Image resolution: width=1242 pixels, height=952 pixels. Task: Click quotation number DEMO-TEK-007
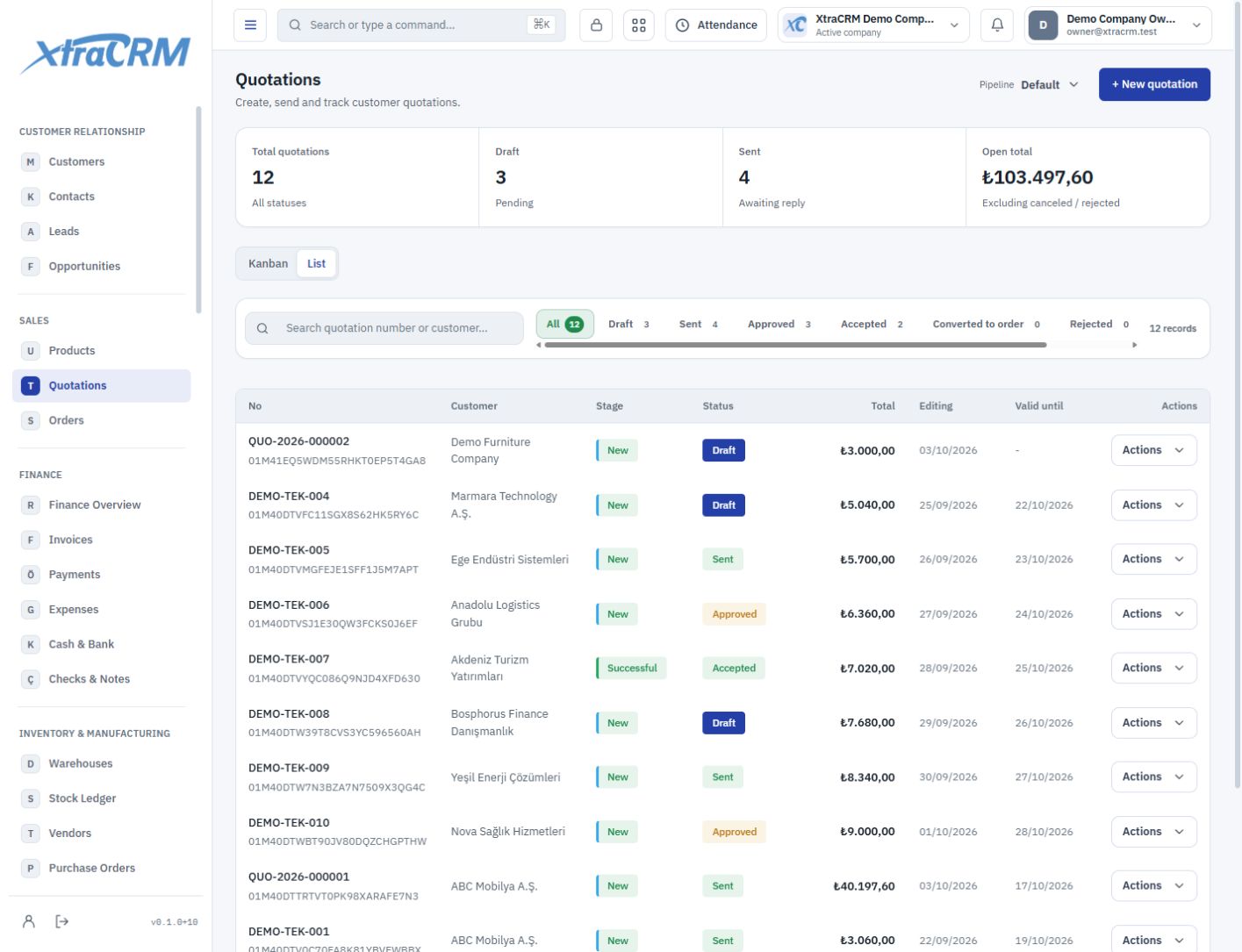click(289, 659)
